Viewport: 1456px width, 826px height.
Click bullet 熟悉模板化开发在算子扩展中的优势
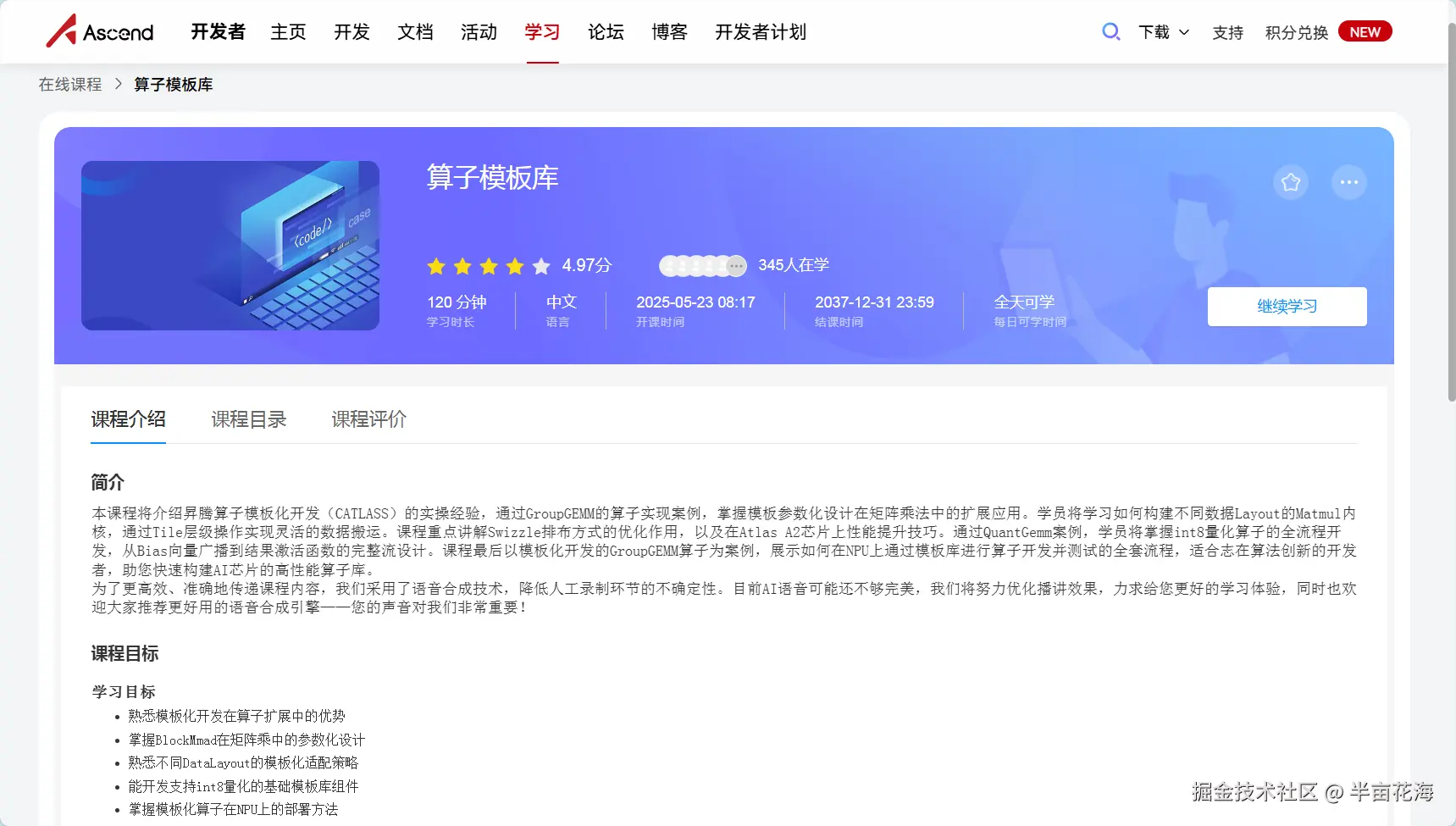click(237, 716)
